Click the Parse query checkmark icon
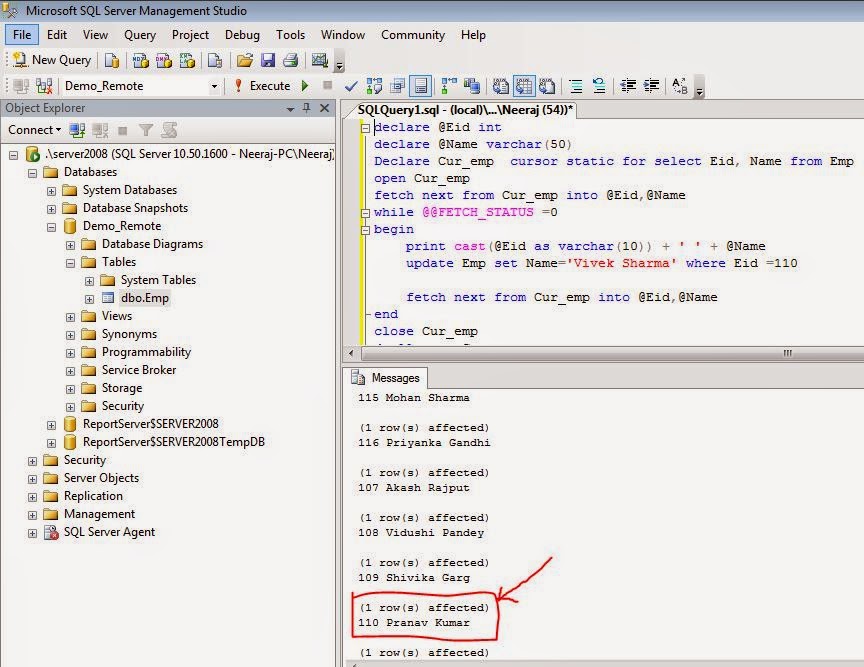 (351, 85)
